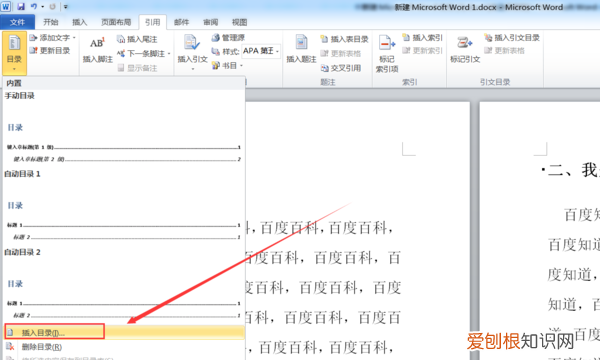Screen dimensions: 600x360
Task: Expand the 下一条脚注 dropdown arrow
Action: (x=169, y=54)
